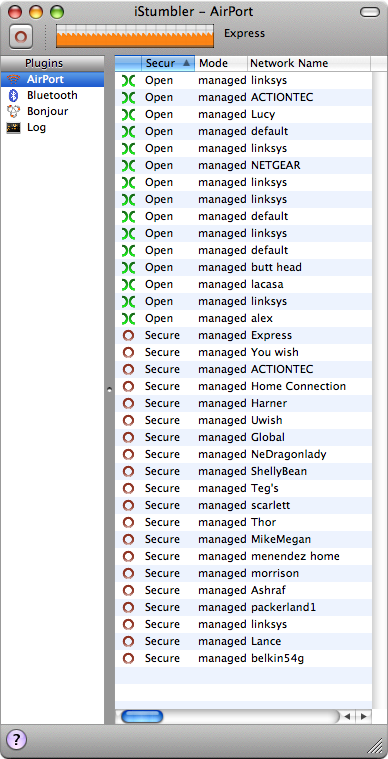Click the secure-network icon for Global
The height and width of the screenshot is (759, 388).
coord(128,437)
